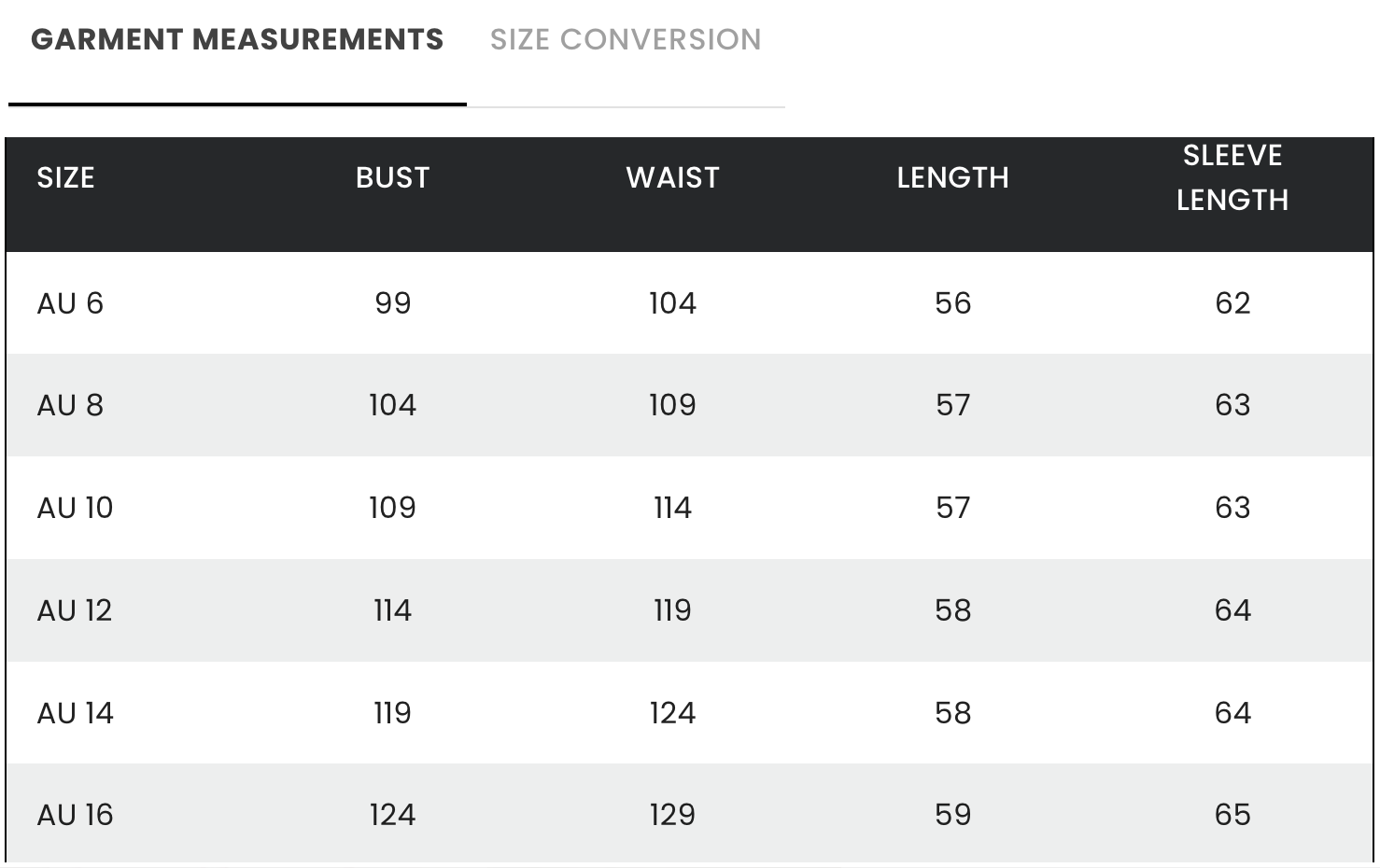The width and height of the screenshot is (1380, 868).
Task: Select the AU 16 size row label
Action: (75, 815)
